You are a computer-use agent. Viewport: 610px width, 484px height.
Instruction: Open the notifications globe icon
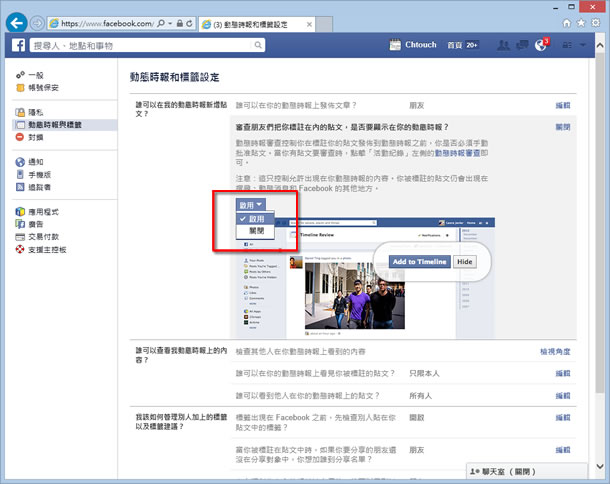[x=541, y=45]
